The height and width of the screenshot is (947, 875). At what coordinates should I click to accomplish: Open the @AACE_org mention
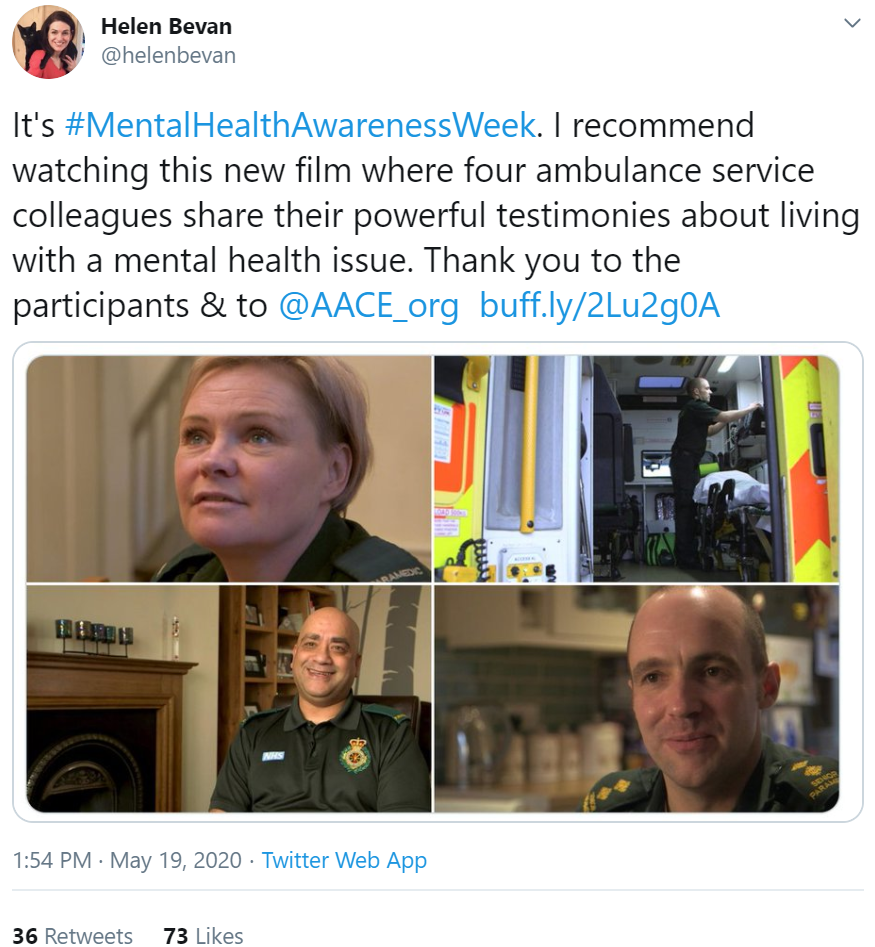[368, 306]
